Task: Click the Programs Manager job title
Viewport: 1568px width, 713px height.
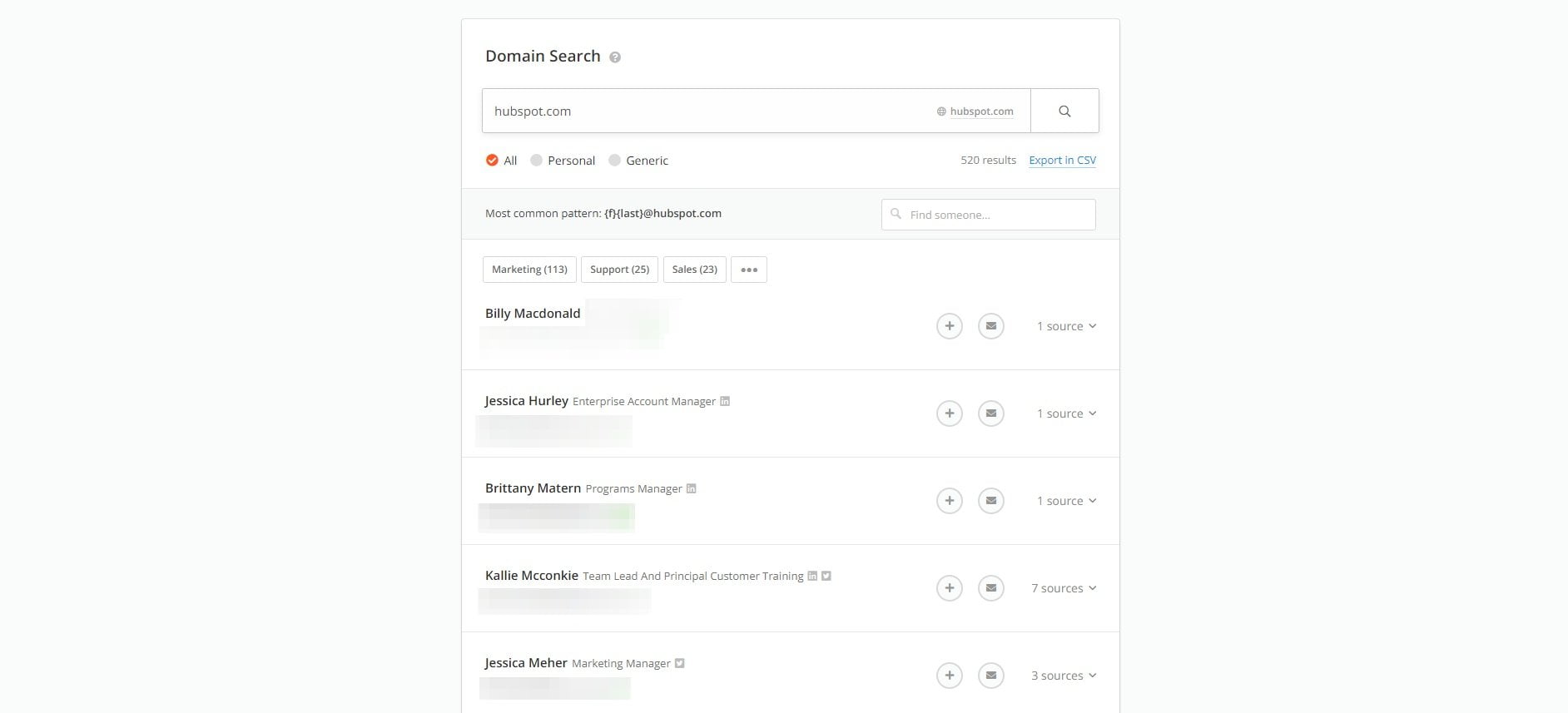Action: pos(634,488)
